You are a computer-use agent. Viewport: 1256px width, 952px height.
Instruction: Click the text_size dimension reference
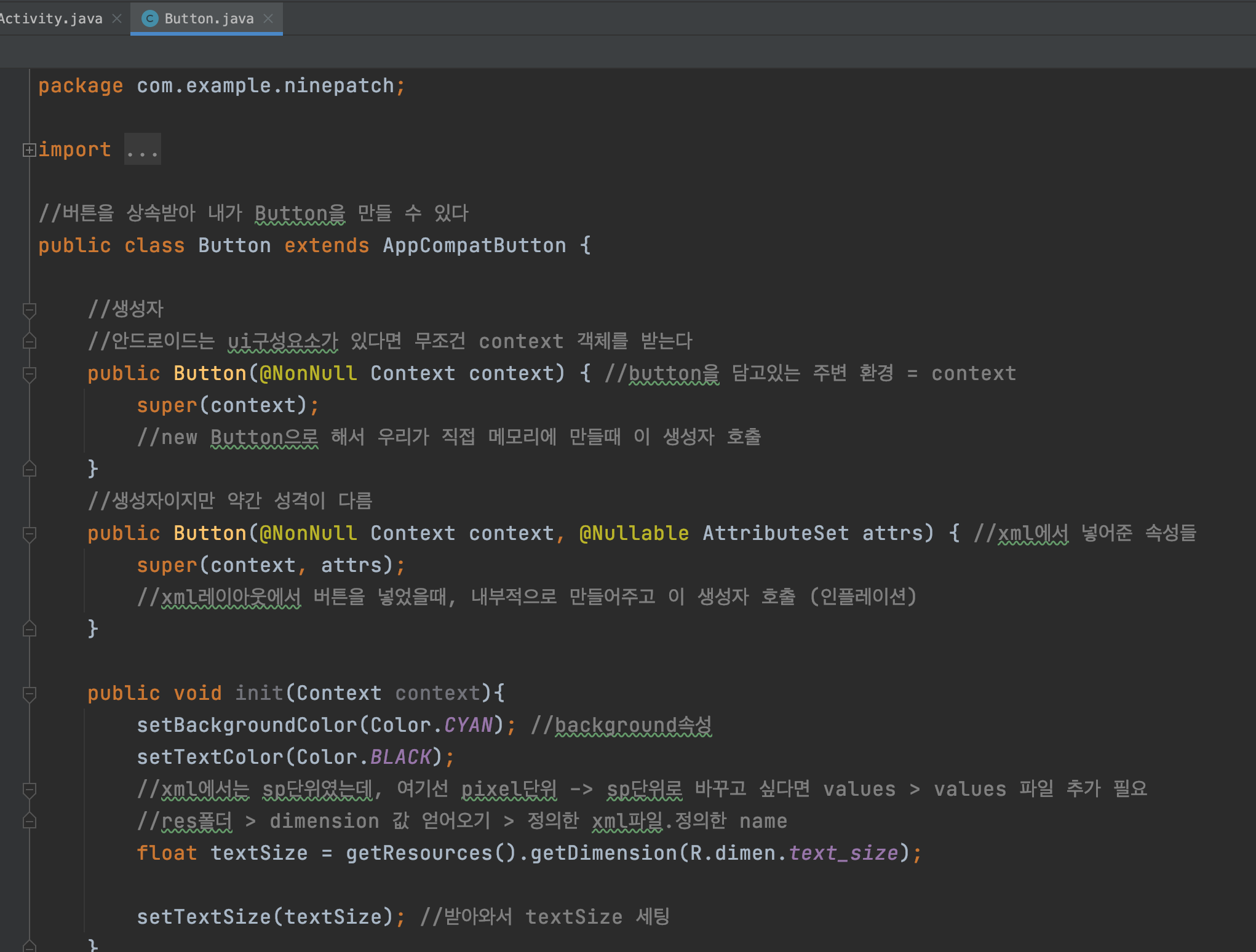coord(843,853)
